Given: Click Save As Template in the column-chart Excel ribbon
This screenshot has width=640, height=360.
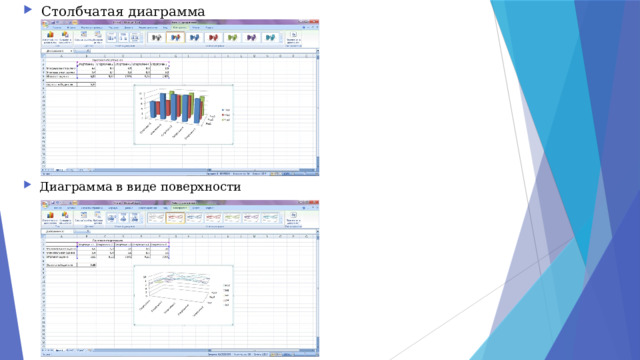Looking at the screenshot, I should coord(65,37).
